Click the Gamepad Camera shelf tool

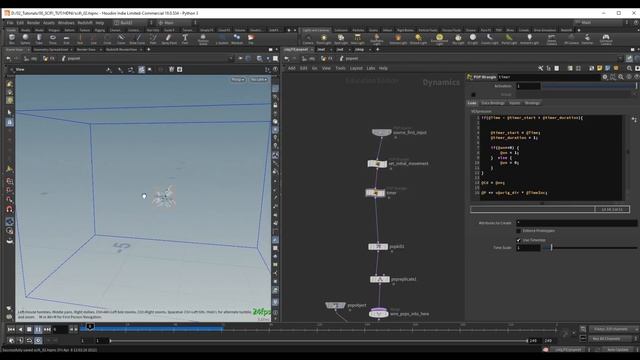606,39
